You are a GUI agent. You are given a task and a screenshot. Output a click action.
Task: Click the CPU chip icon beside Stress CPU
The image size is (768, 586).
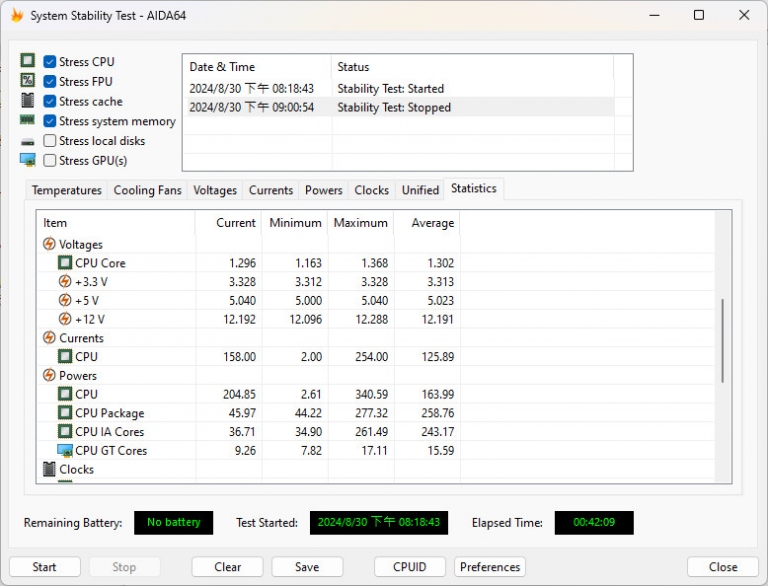(x=28, y=60)
